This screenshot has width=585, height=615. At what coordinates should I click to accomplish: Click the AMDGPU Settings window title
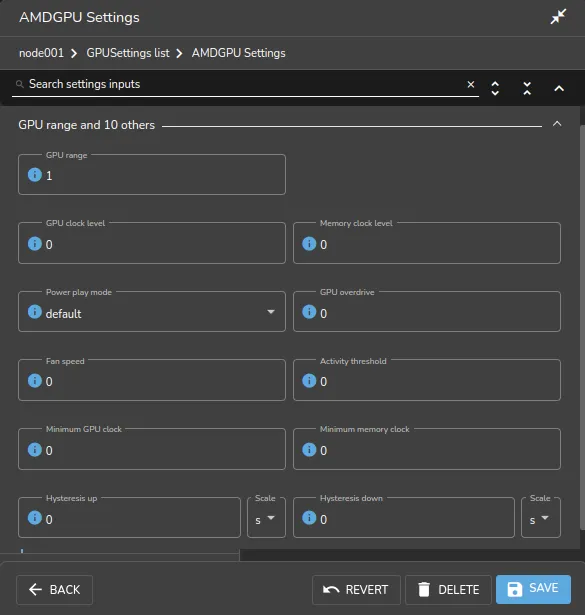(79, 17)
